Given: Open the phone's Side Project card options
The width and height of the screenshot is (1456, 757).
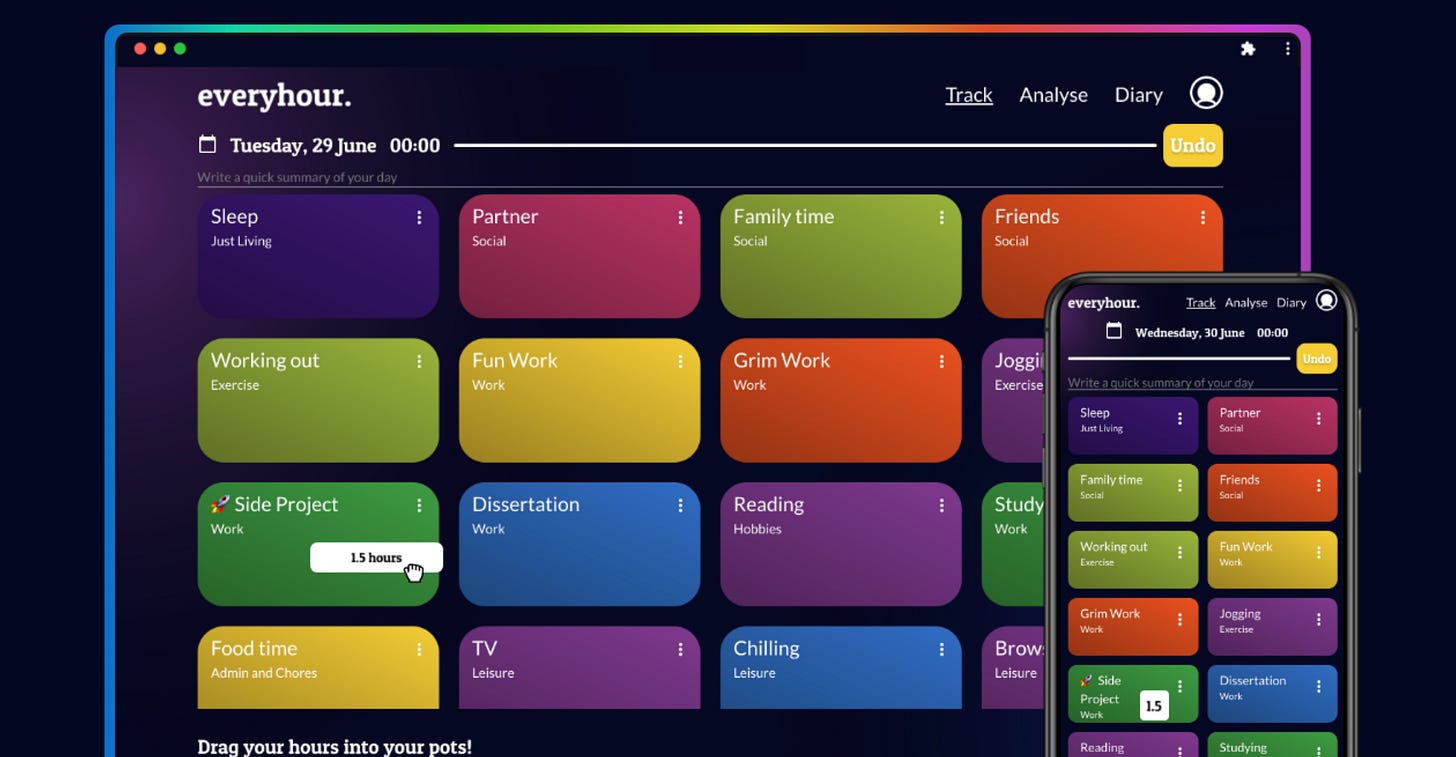Looking at the screenshot, I should pyautogui.click(x=1180, y=687).
